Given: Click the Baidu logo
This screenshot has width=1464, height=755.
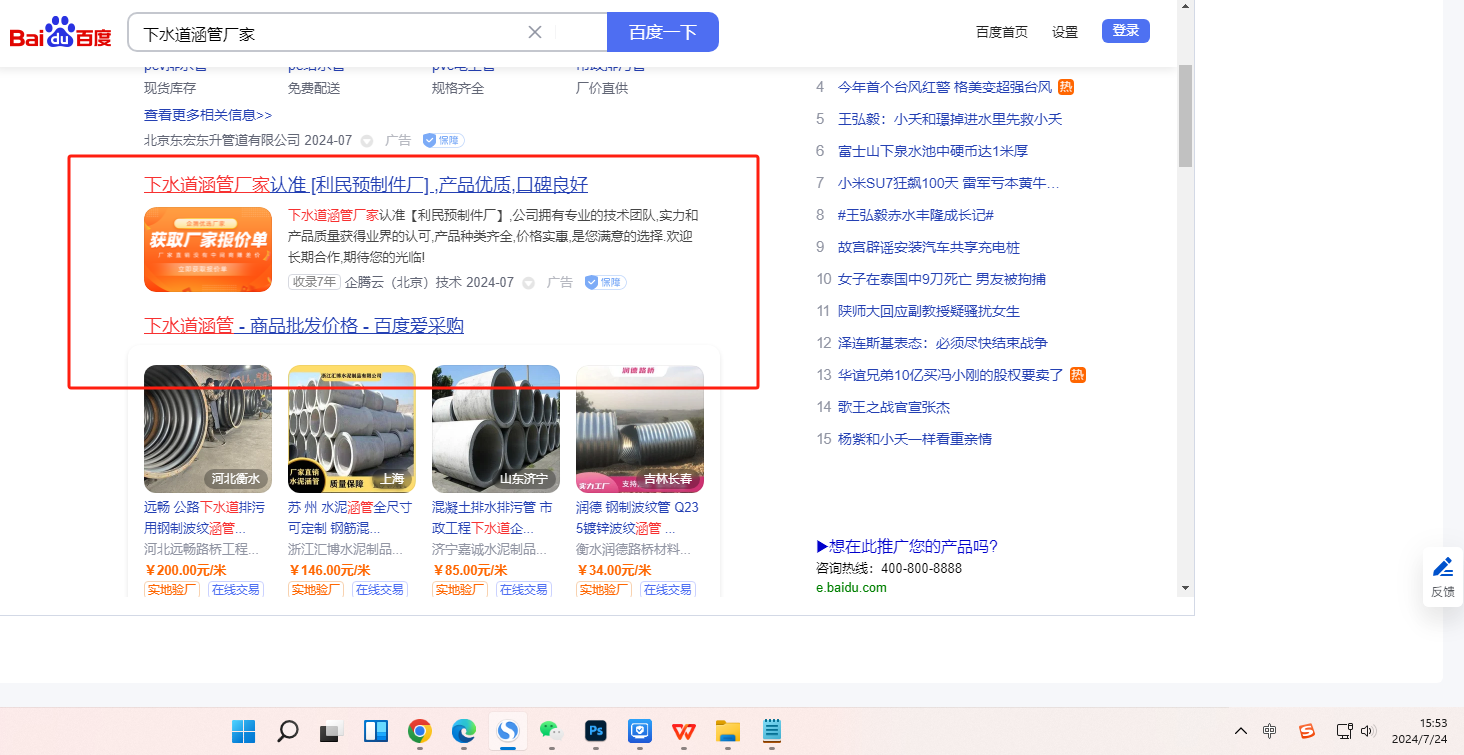Looking at the screenshot, I should 60,33.
